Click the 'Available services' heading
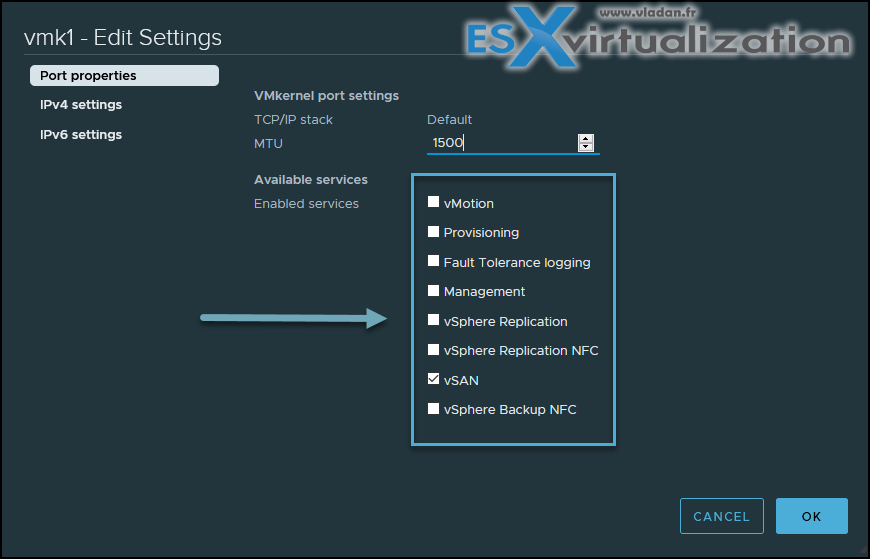 tap(311, 180)
